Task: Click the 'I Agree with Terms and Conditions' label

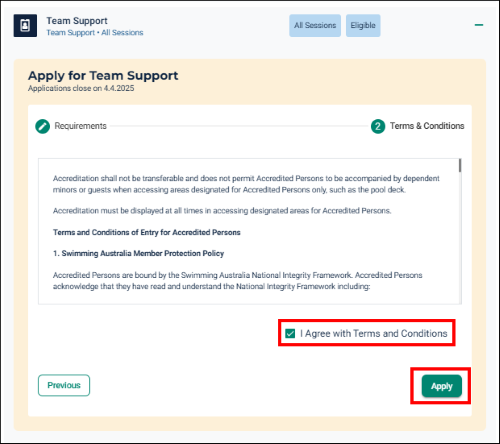Action: click(374, 333)
